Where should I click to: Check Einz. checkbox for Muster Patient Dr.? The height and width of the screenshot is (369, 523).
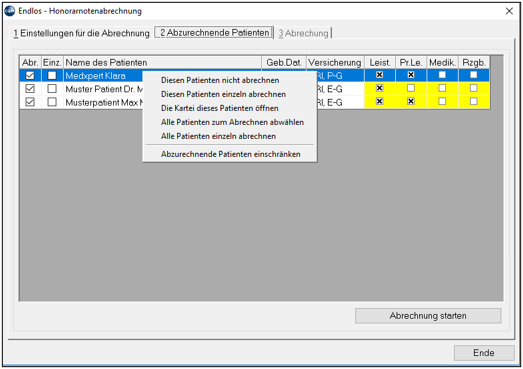tap(52, 89)
